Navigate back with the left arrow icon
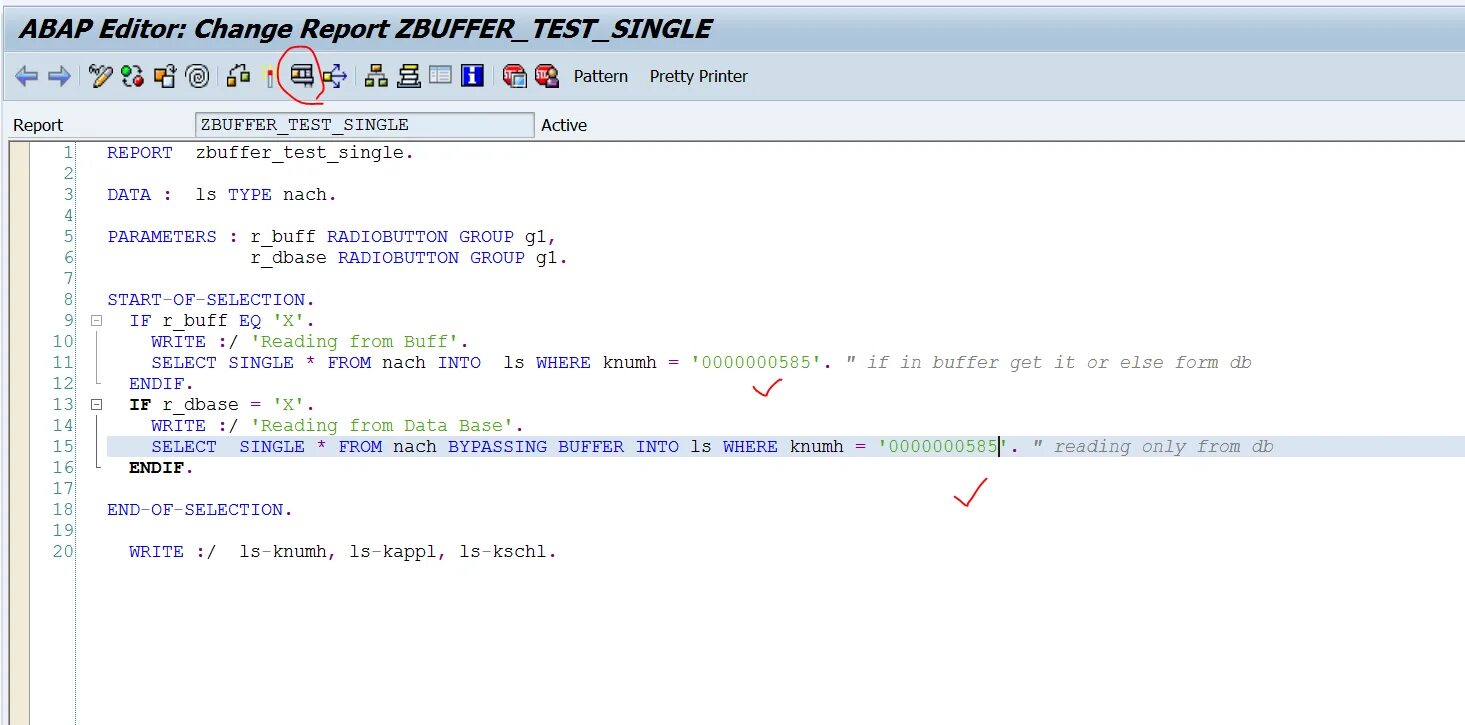This screenshot has height=725, width=1465. (27, 76)
